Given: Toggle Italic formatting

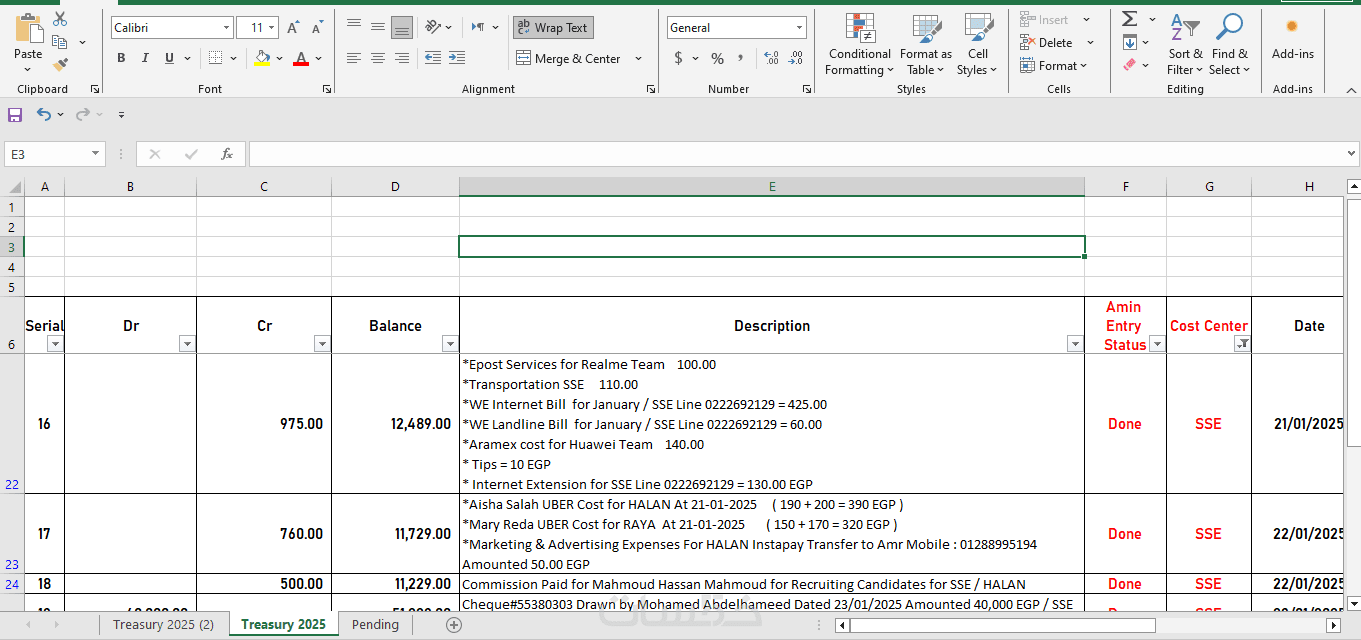Looking at the screenshot, I should pyautogui.click(x=145, y=59).
